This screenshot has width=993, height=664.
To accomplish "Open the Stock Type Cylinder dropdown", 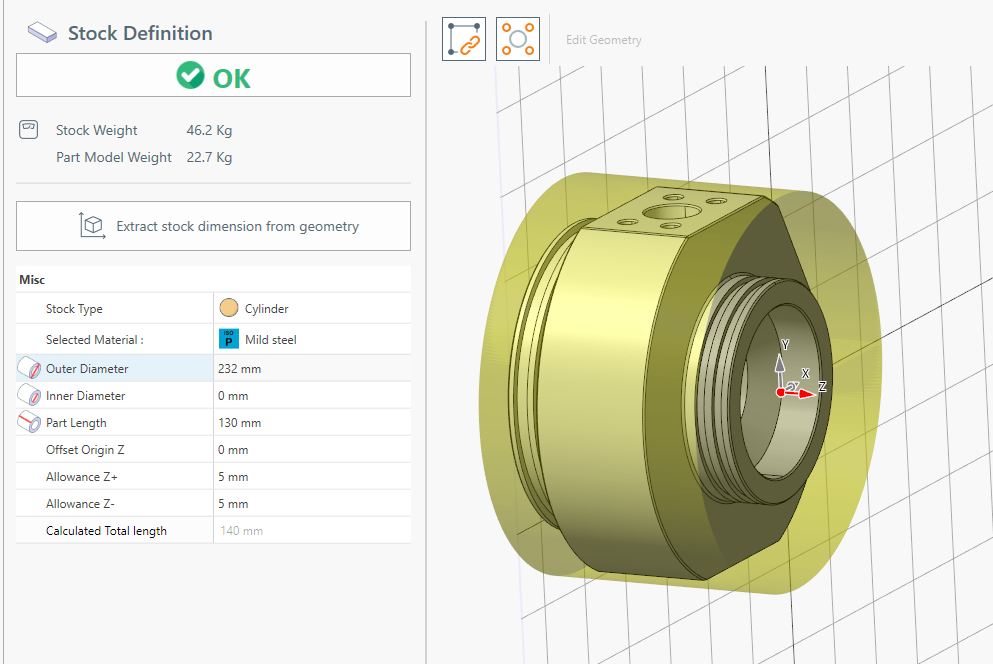I will pos(311,309).
